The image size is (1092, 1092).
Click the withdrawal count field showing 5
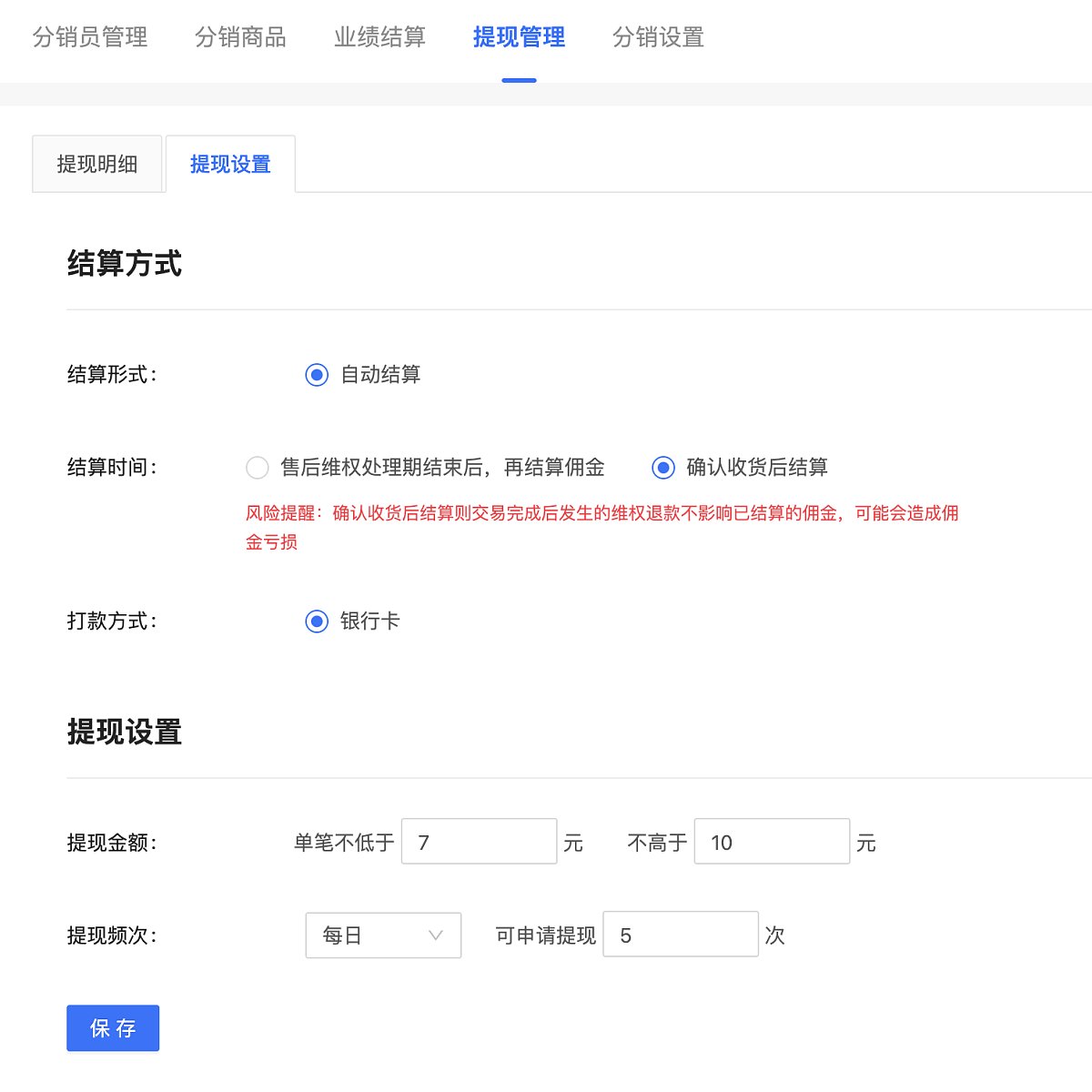pyautogui.click(x=681, y=935)
